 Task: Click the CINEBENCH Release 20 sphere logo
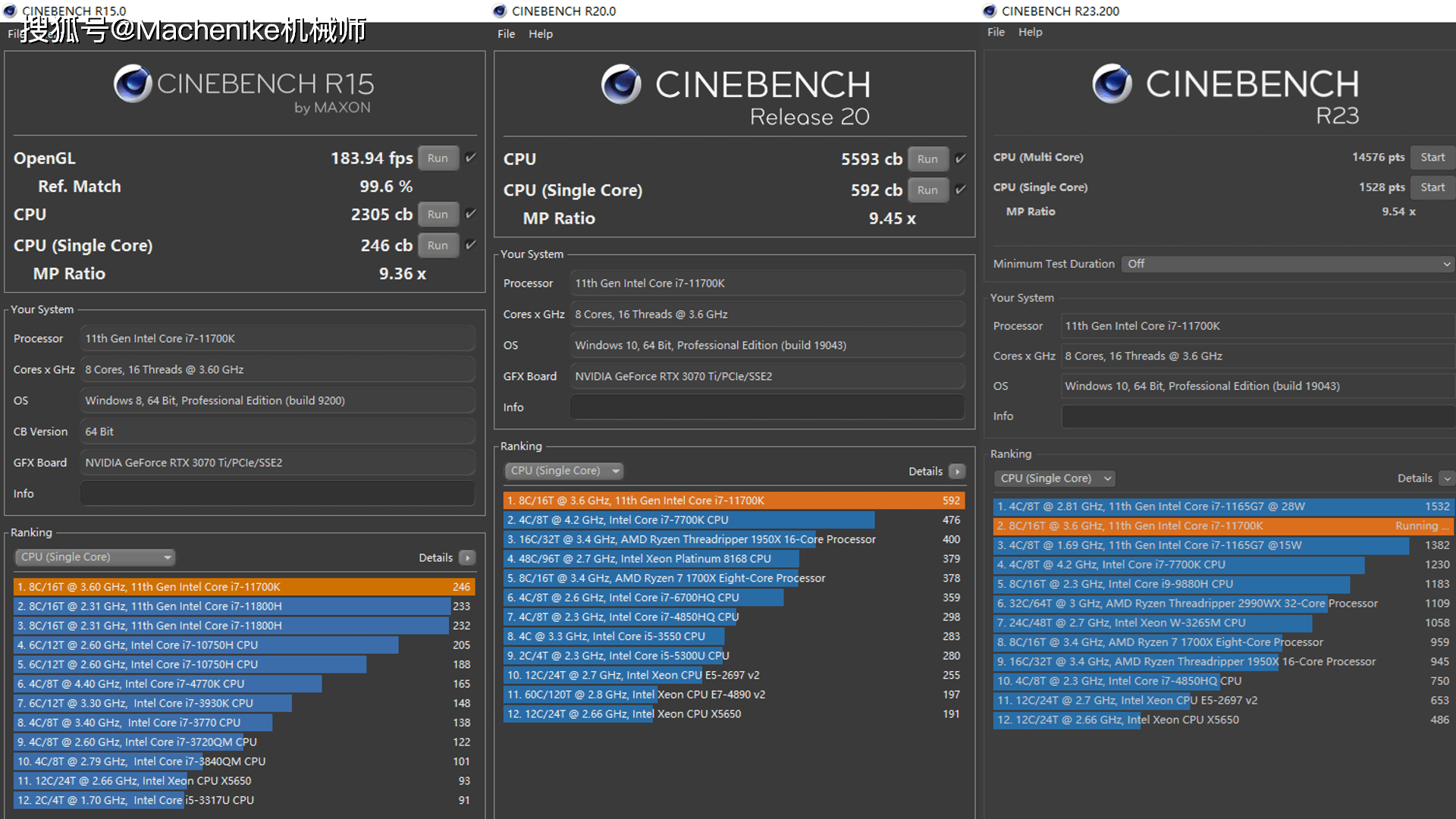(621, 84)
